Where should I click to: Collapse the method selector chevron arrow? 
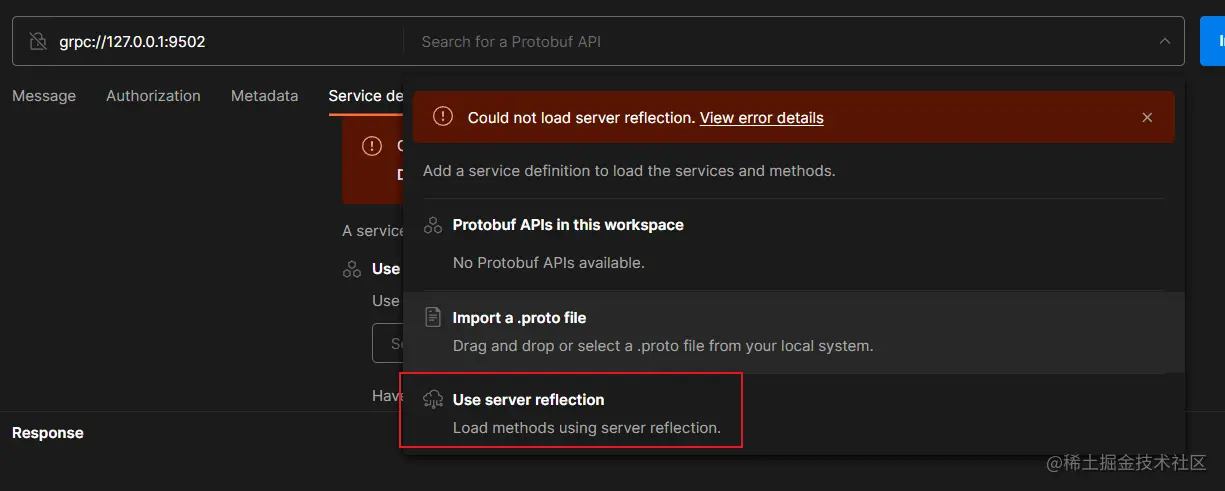coord(1165,42)
